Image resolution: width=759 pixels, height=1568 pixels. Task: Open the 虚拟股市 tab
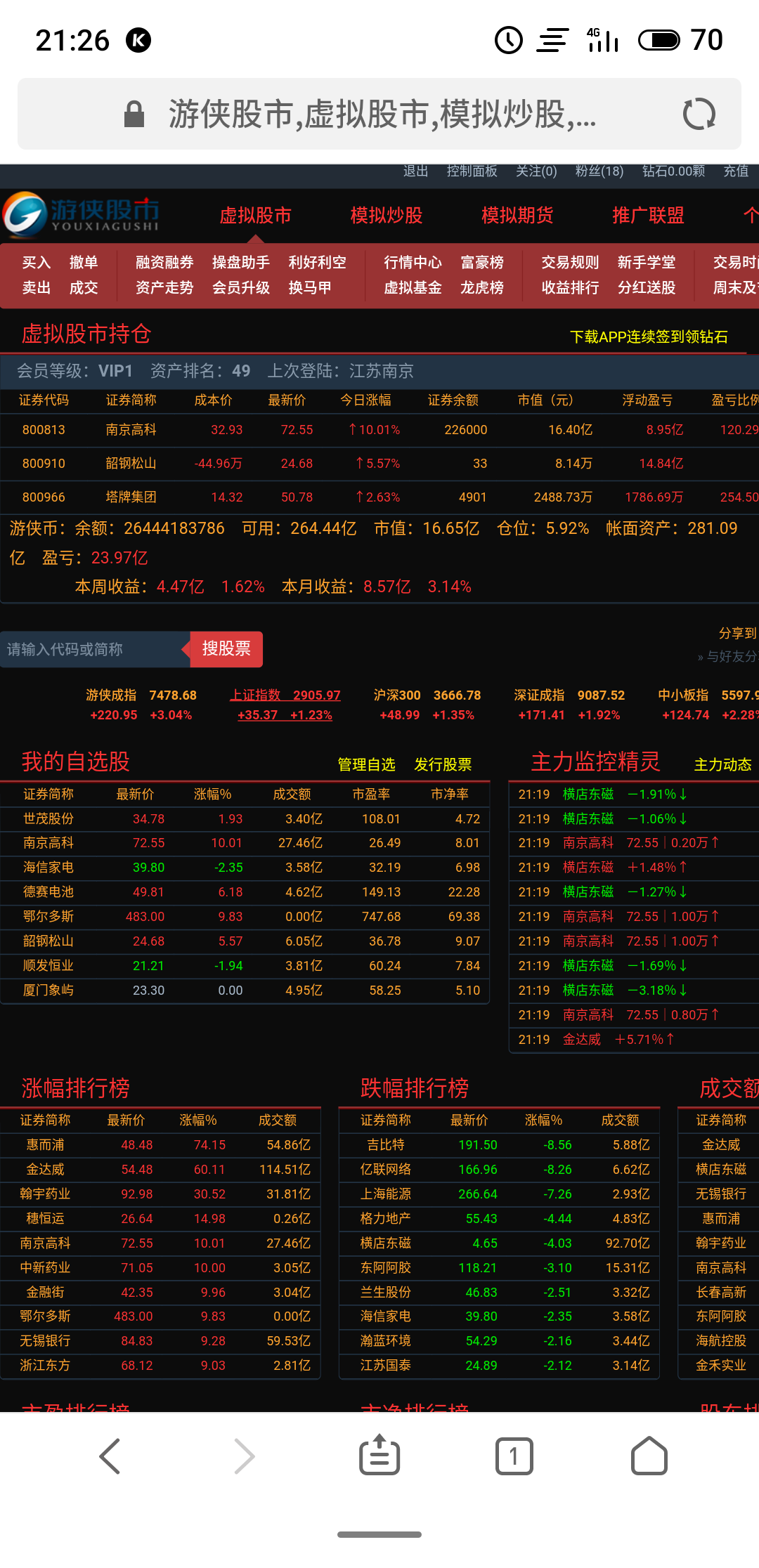(256, 215)
